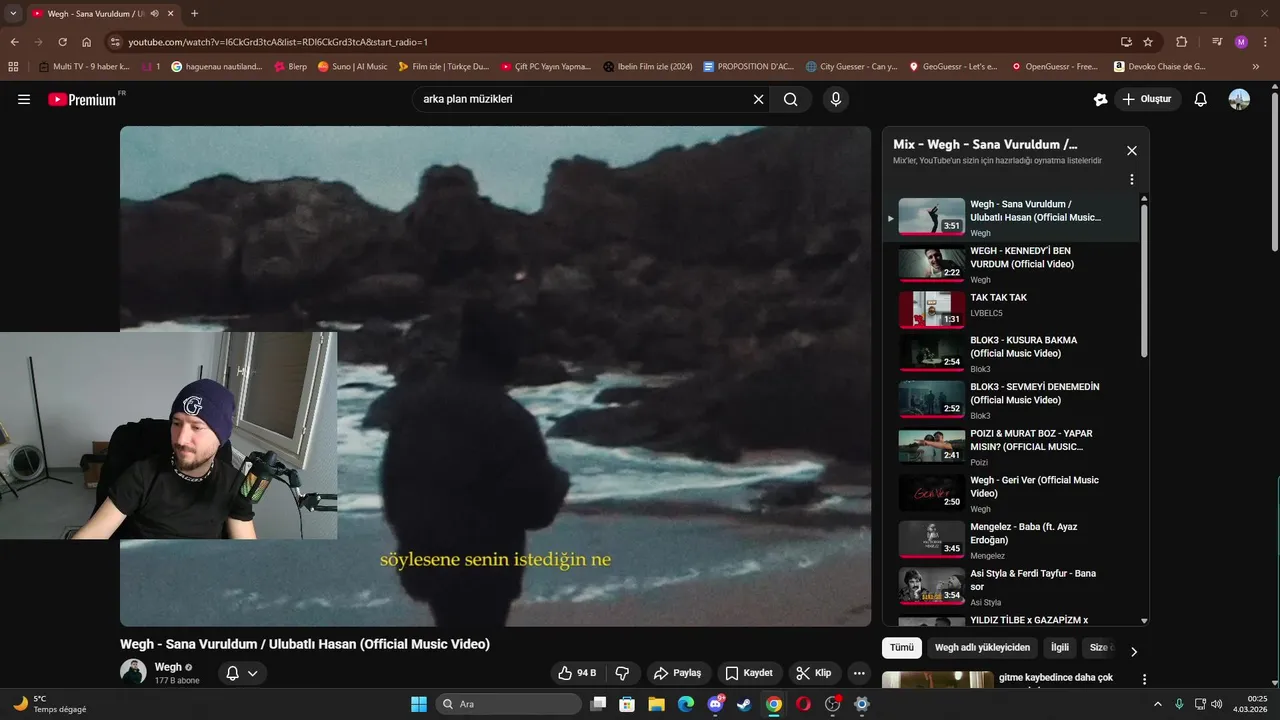1280x720 pixels.
Task: Click the Paylaş share button
Action: click(679, 673)
